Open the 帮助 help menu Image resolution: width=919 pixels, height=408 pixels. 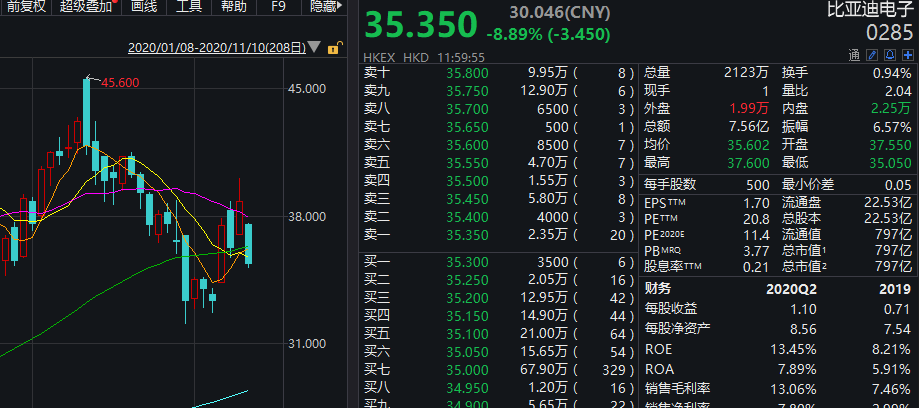tap(234, 6)
